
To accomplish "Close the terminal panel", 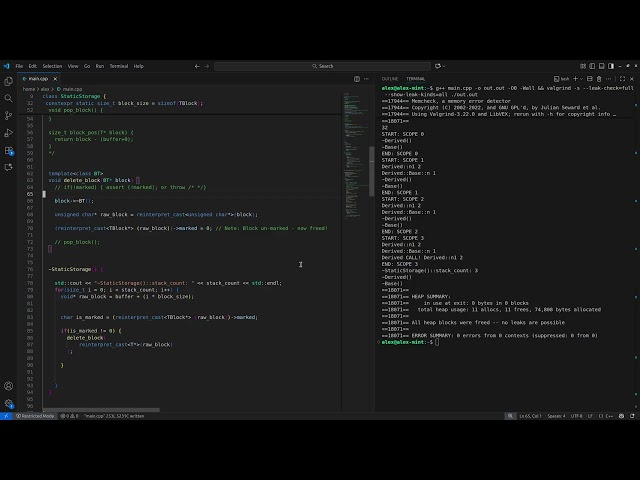I will click(632, 79).
